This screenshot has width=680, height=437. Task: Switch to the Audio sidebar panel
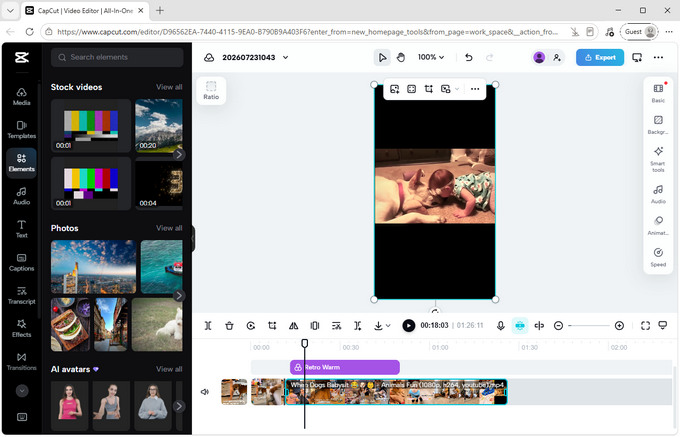[21, 196]
